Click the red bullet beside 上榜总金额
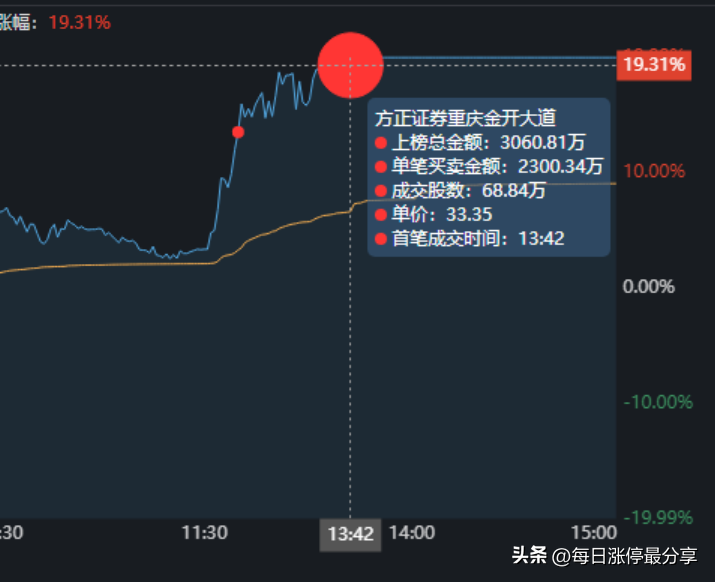This screenshot has height=582, width=715. pos(381,143)
